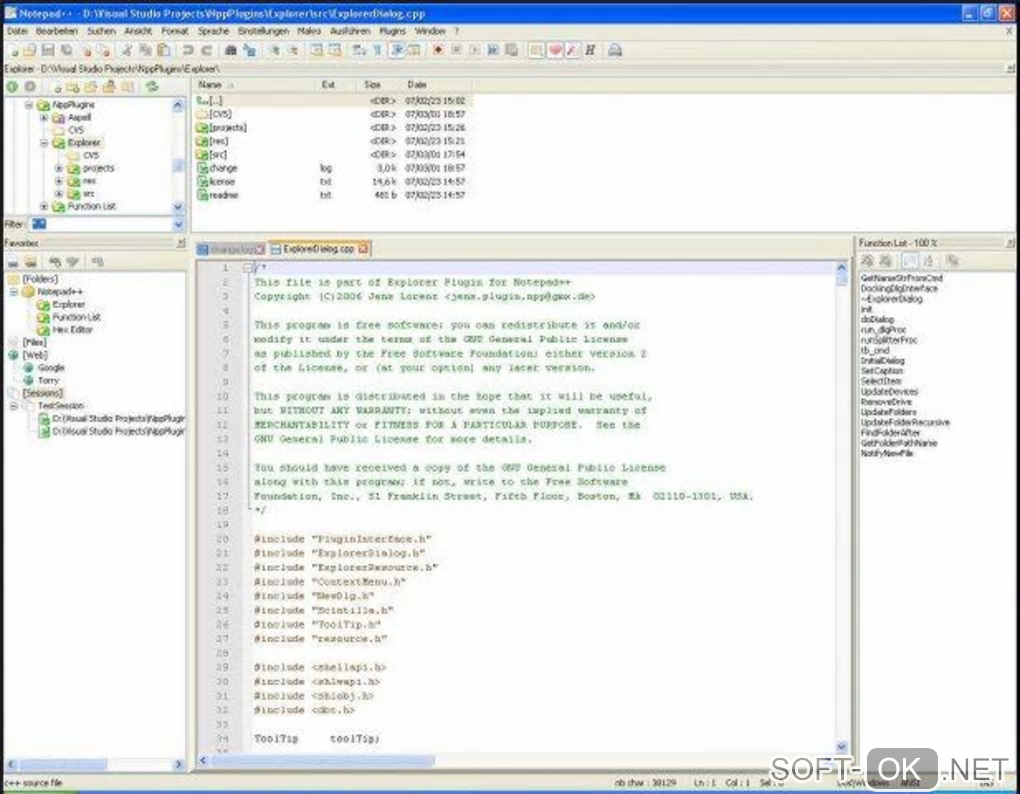Click the Open file icon in the main toolbar
Image resolution: width=1020 pixels, height=794 pixels.
click(30, 50)
